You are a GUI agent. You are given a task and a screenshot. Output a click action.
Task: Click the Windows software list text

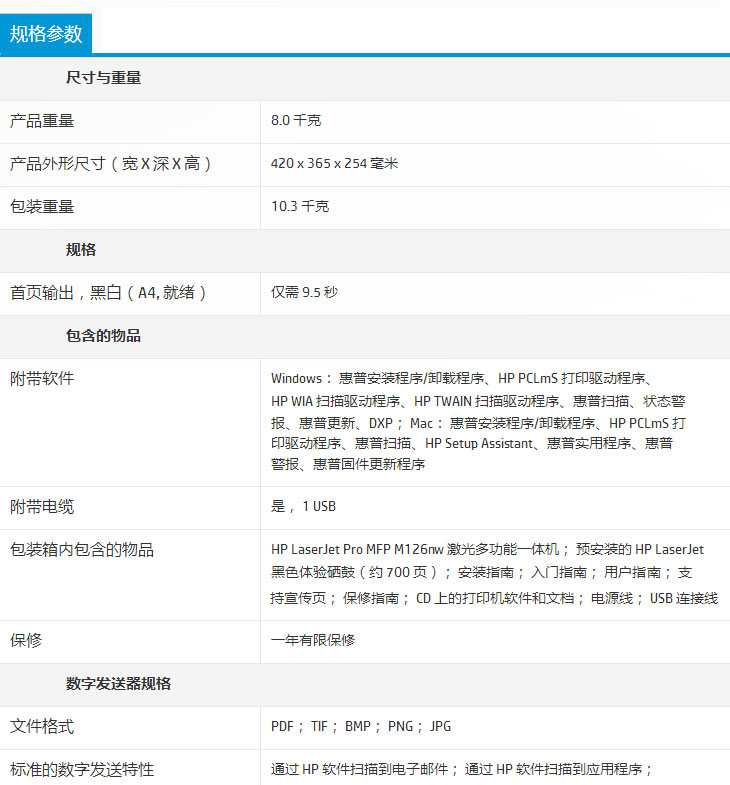click(478, 422)
